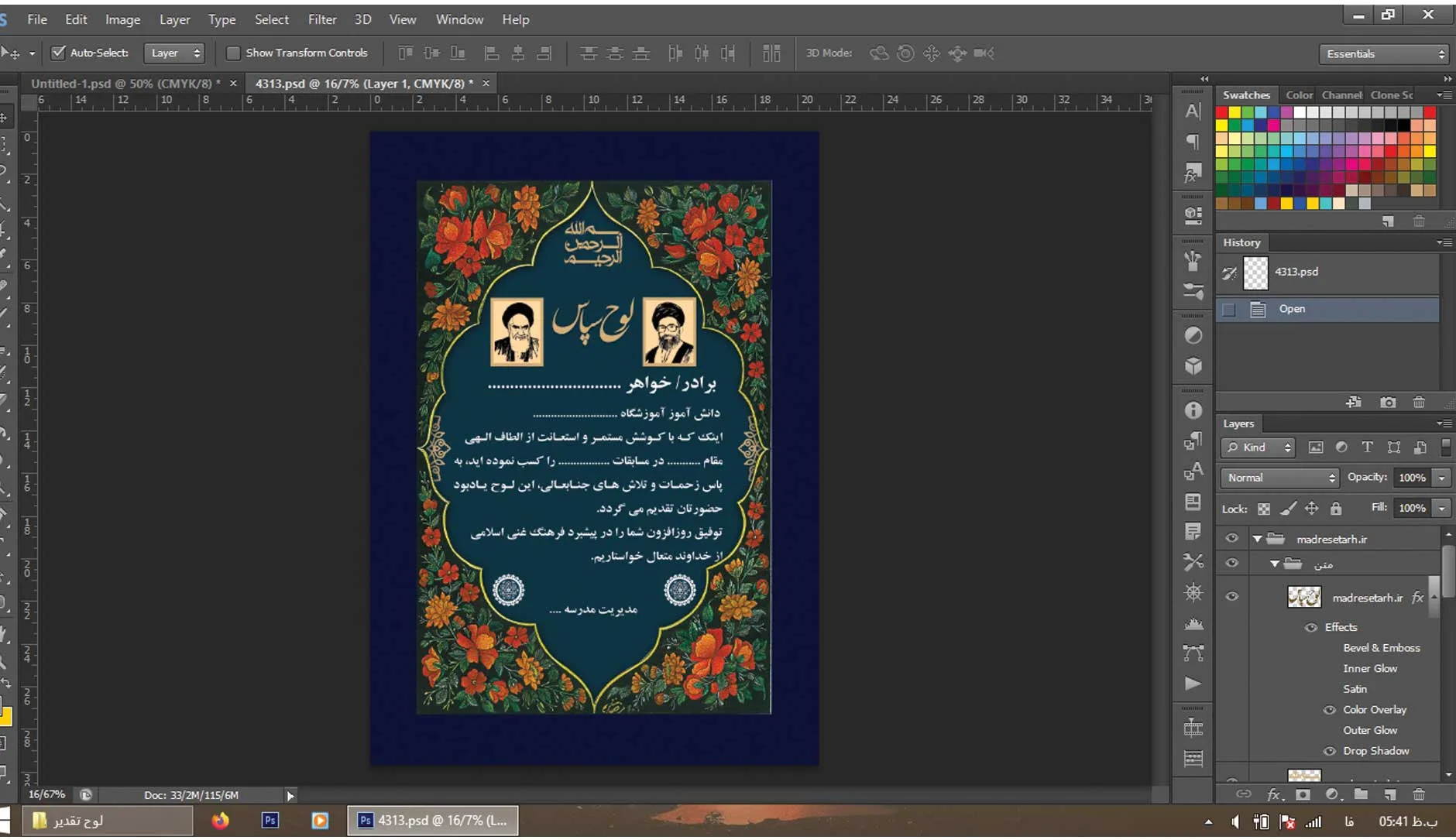The height and width of the screenshot is (840, 1456).
Task: Collapse the madresetarh.ir group triangle
Action: tap(1258, 539)
